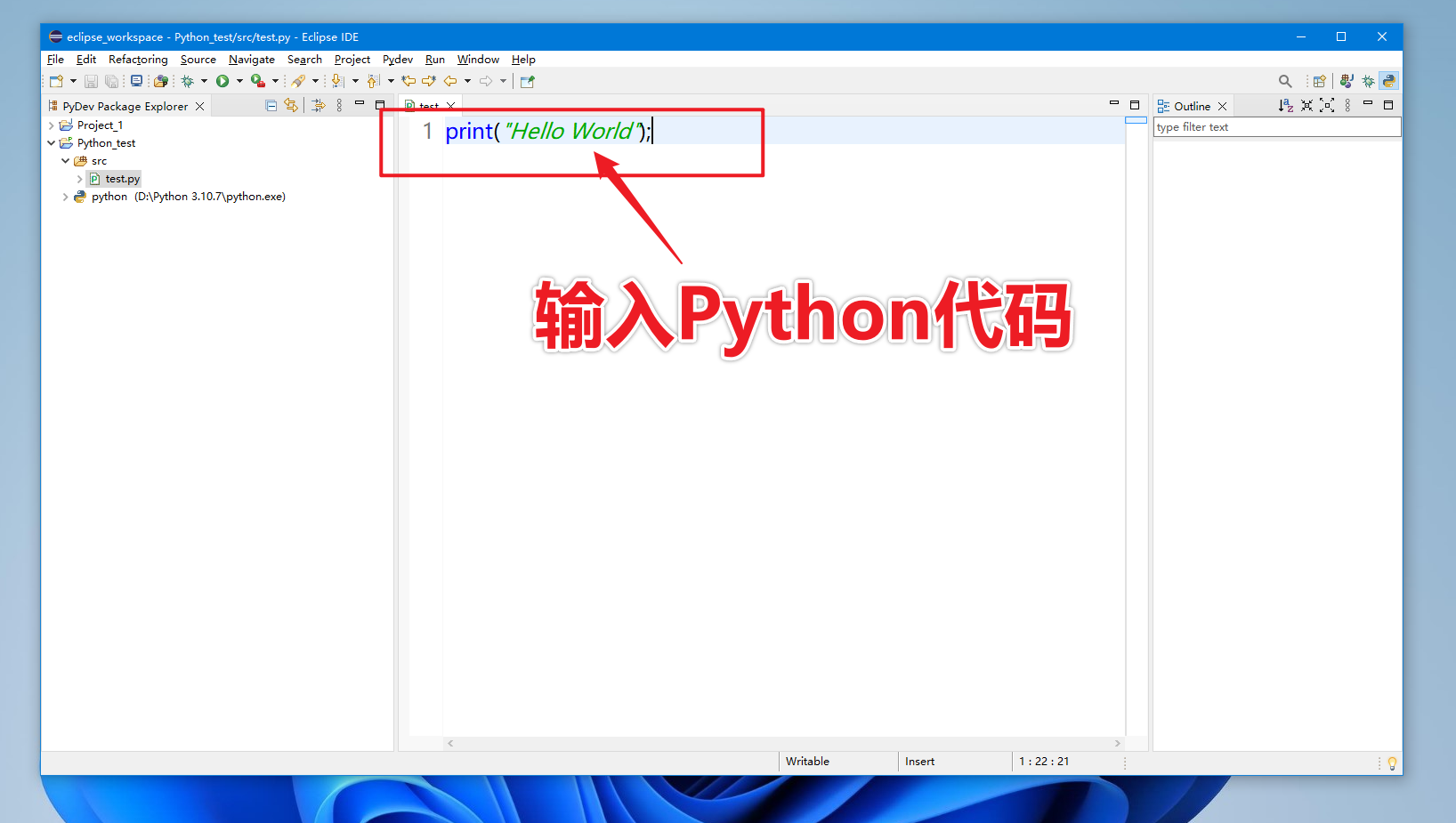Image resolution: width=1456 pixels, height=823 pixels.
Task: Open the Debug configurations dropdown arrow
Action: (204, 81)
